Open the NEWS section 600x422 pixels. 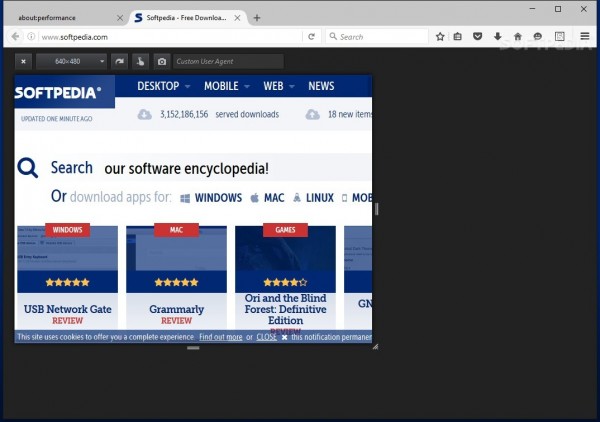(321, 86)
